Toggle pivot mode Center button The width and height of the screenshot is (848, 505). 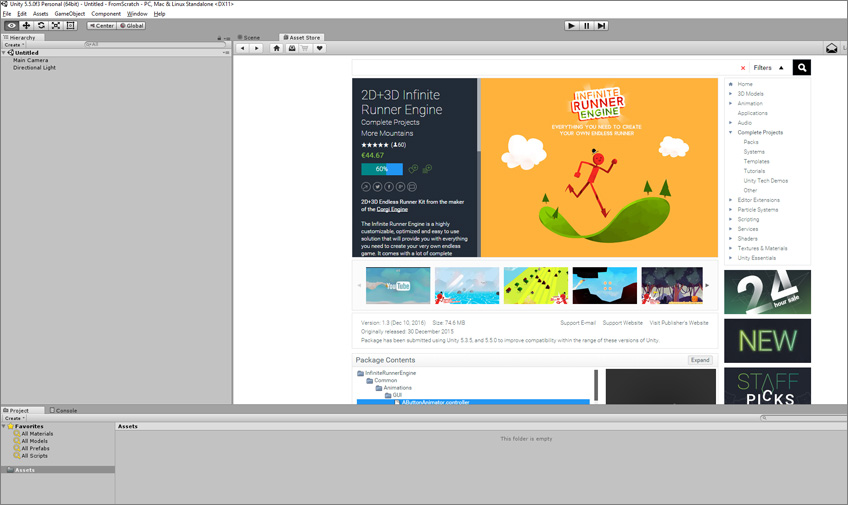[102, 25]
